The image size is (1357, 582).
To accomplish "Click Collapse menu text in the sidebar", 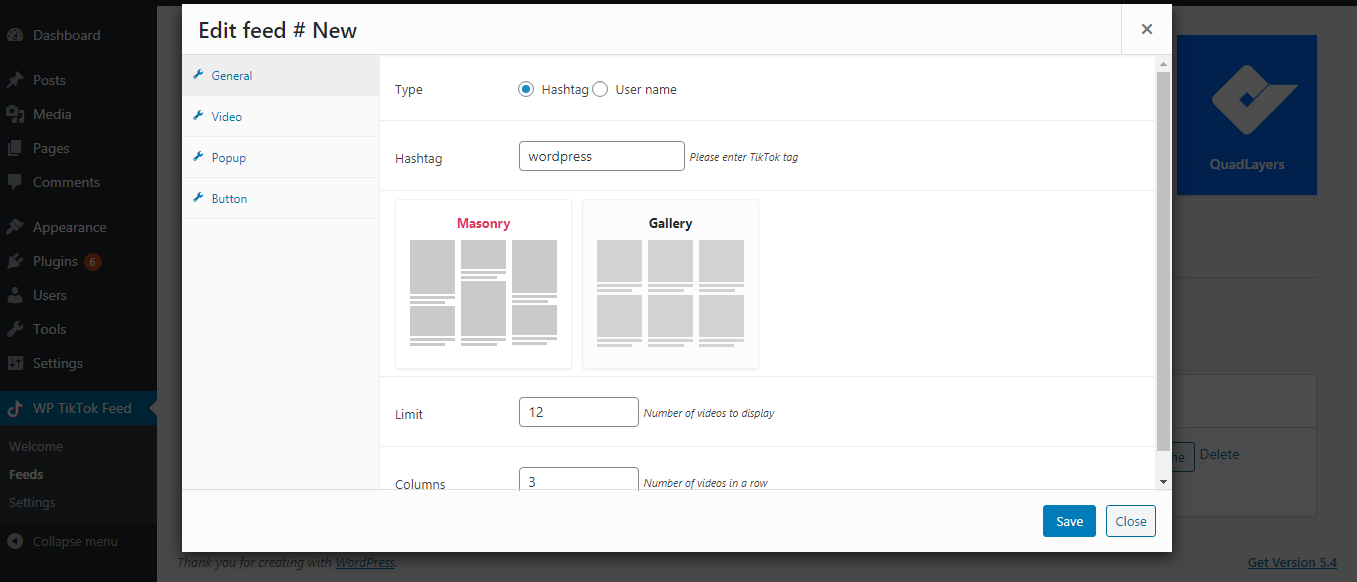I will 75,541.
